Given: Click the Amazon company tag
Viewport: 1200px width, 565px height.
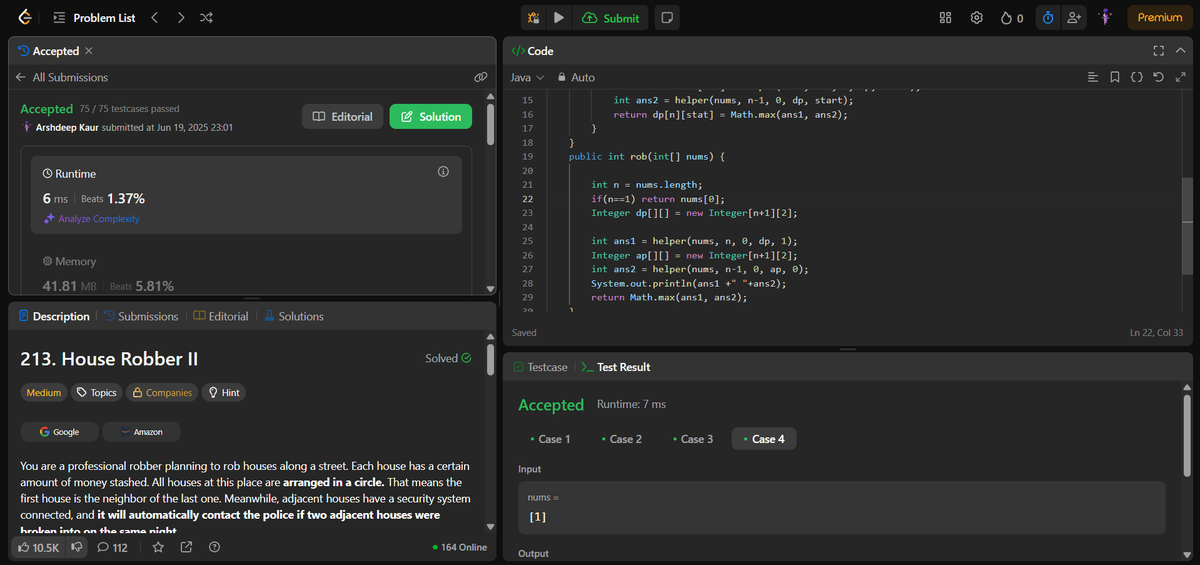Looking at the screenshot, I should pyautogui.click(x=142, y=431).
